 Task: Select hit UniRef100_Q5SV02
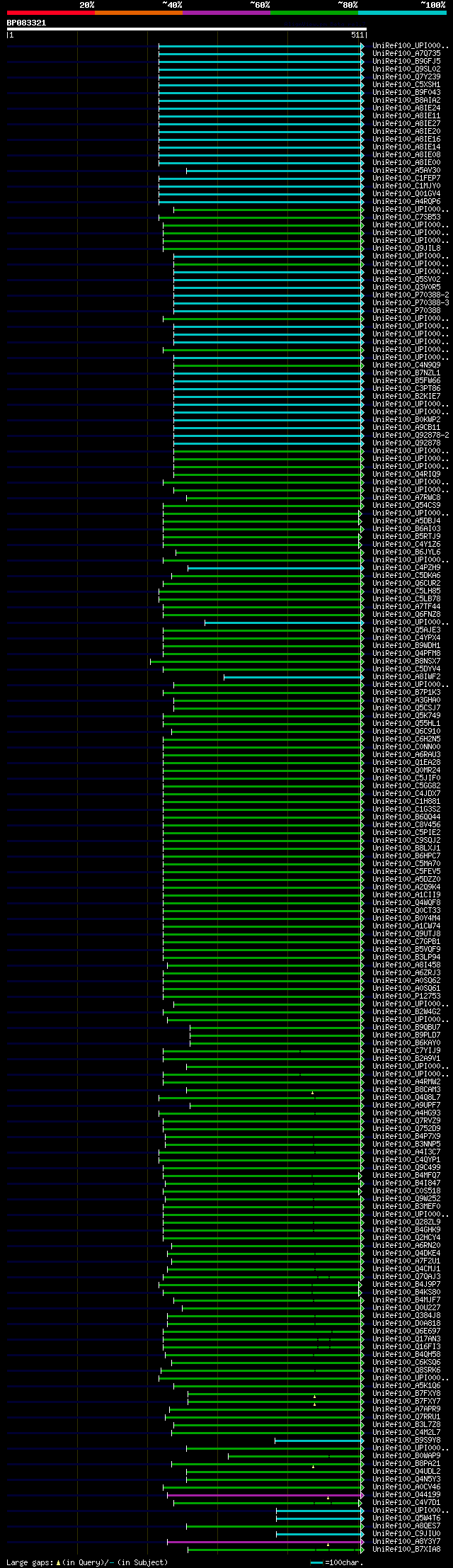(x=406, y=279)
